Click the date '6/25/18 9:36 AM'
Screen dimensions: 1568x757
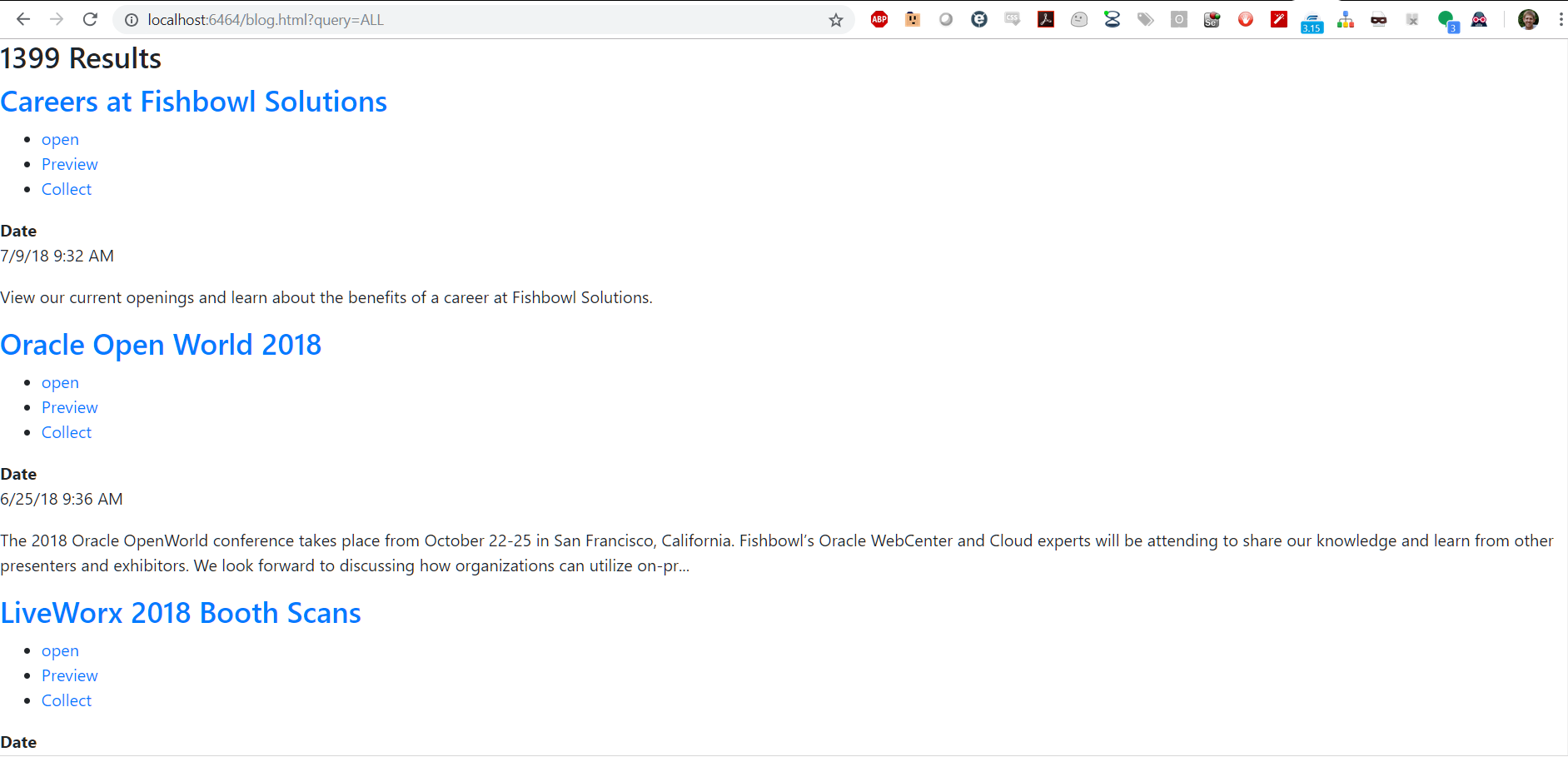point(62,499)
